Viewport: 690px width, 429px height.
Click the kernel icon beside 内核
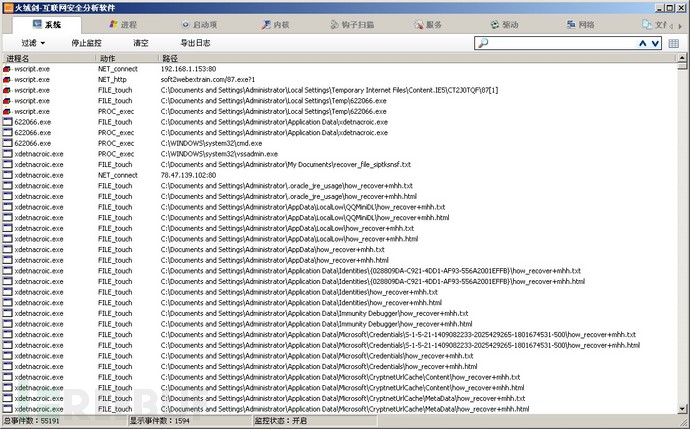266,25
